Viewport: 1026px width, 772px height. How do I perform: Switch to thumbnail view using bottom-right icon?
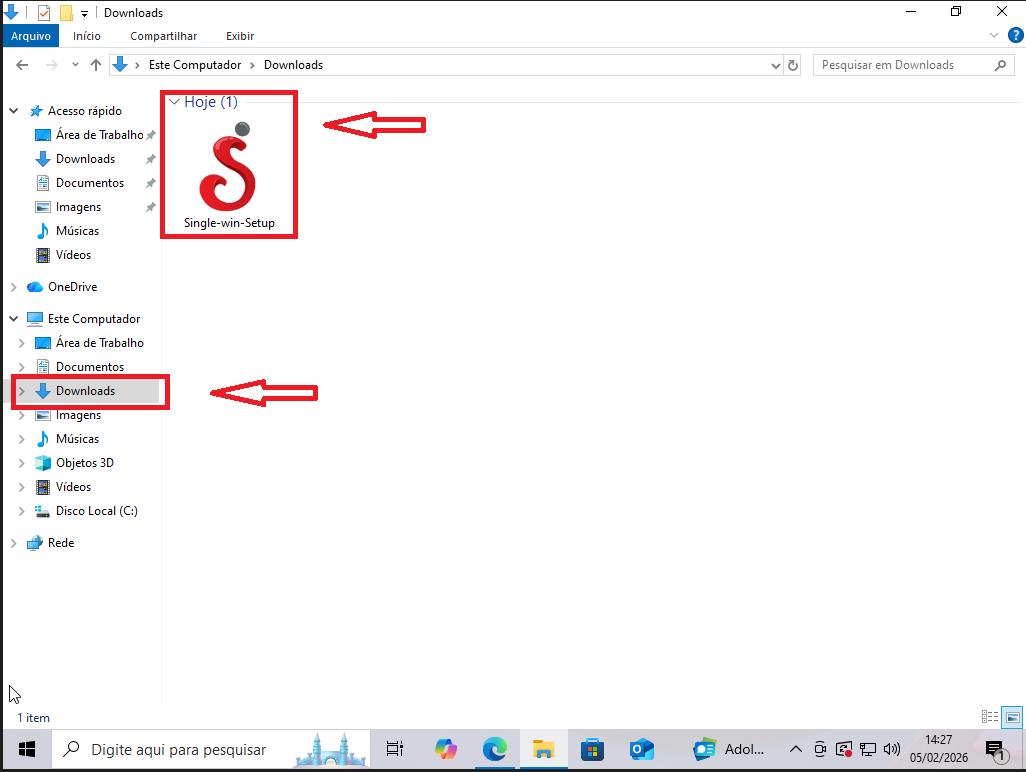click(1011, 716)
